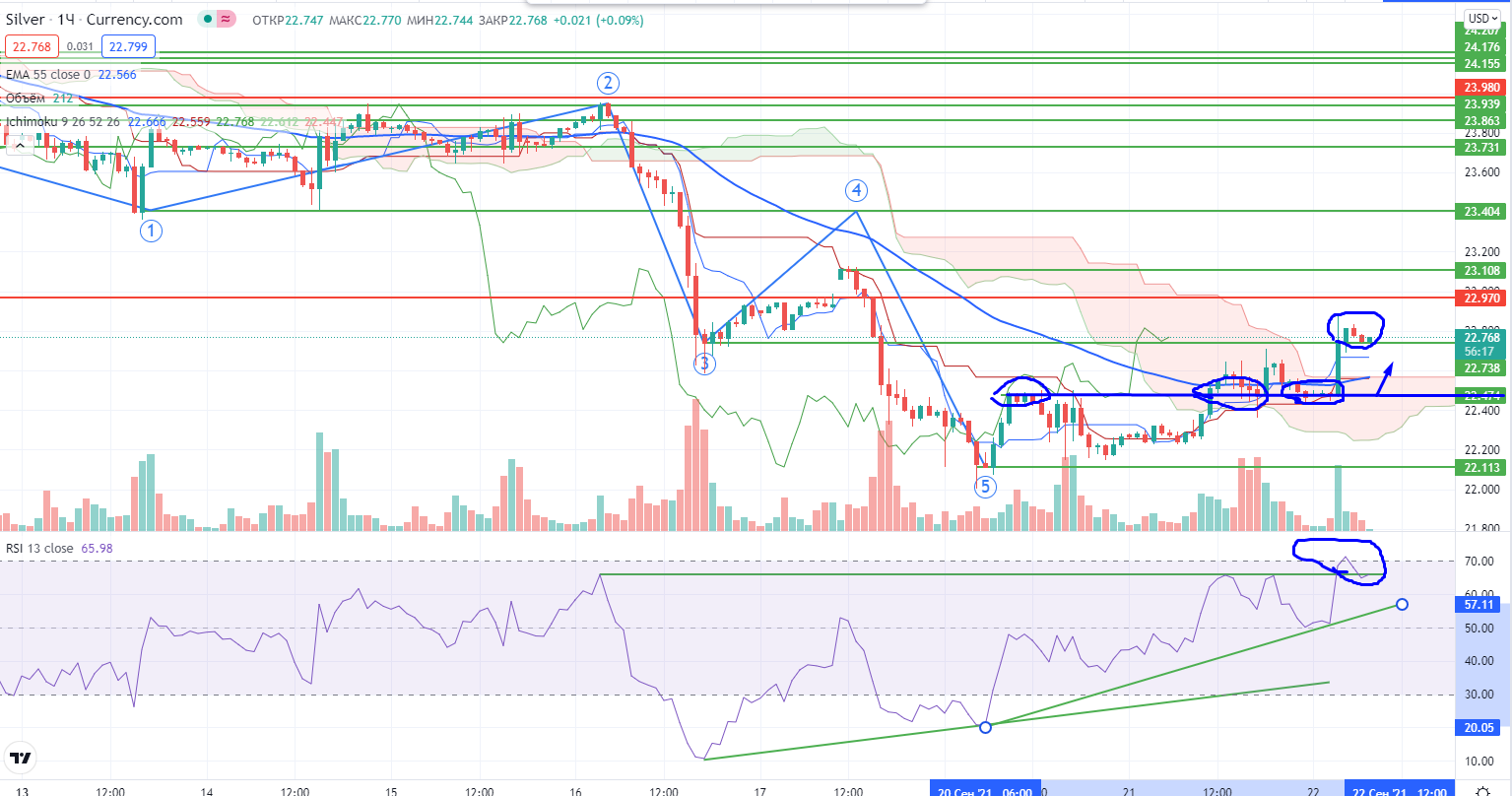The image size is (1512, 796).
Task: Select the Объём volume indicator label
Action: point(26,98)
